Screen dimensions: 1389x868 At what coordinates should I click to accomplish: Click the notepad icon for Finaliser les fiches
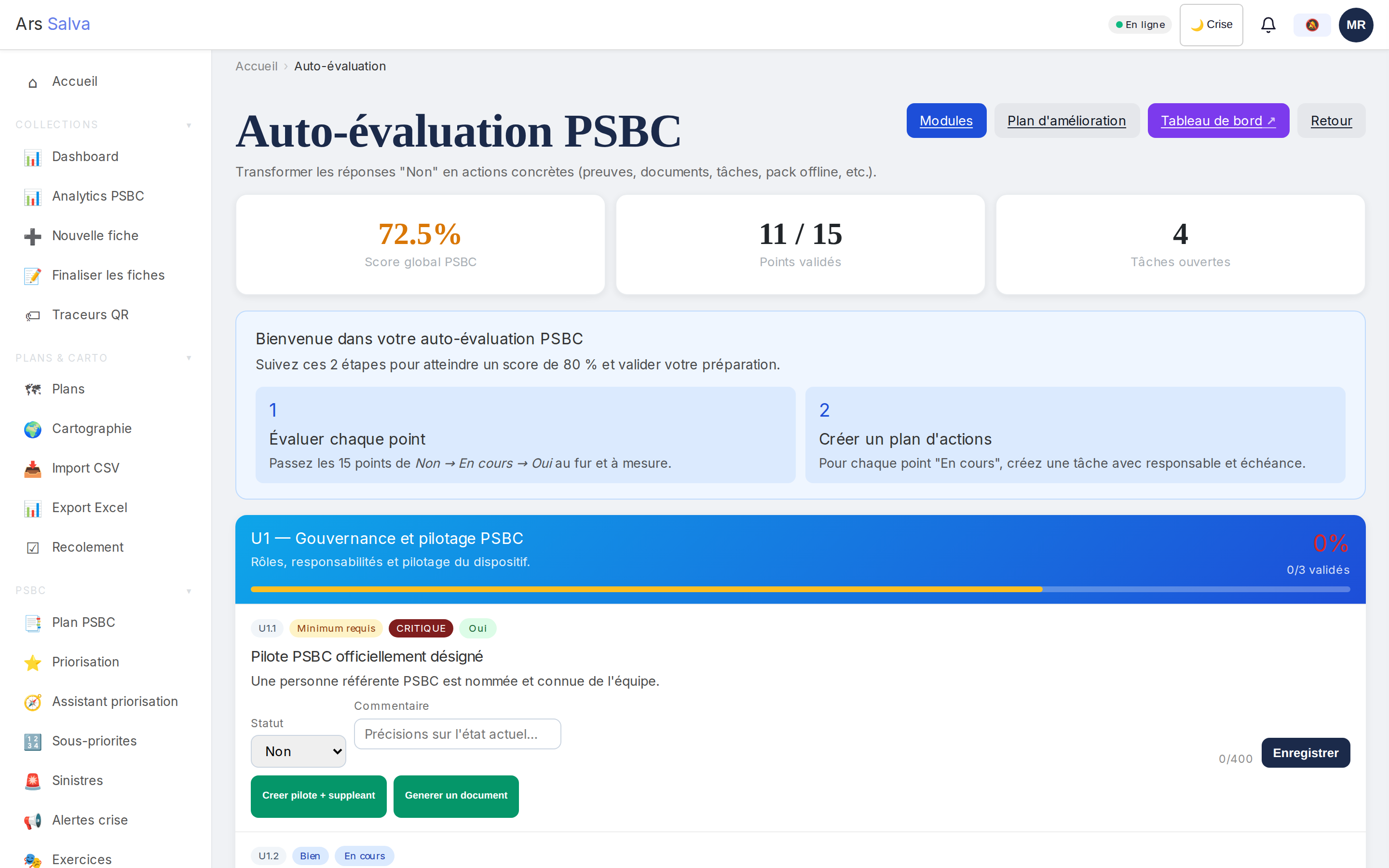click(x=33, y=276)
